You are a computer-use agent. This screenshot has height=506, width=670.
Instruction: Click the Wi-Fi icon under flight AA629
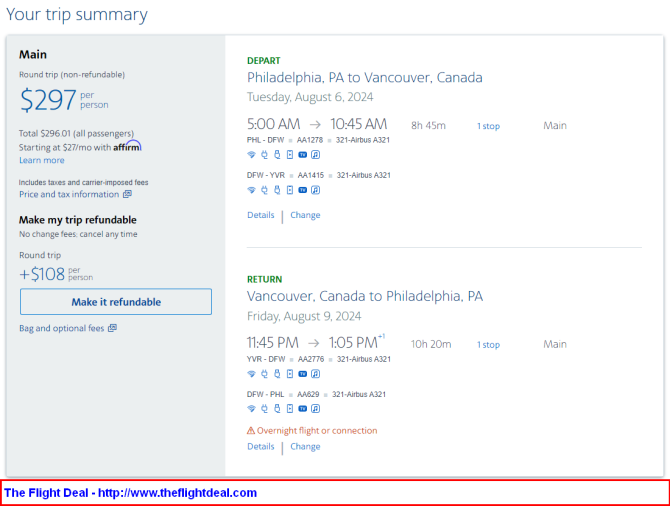pos(251,409)
